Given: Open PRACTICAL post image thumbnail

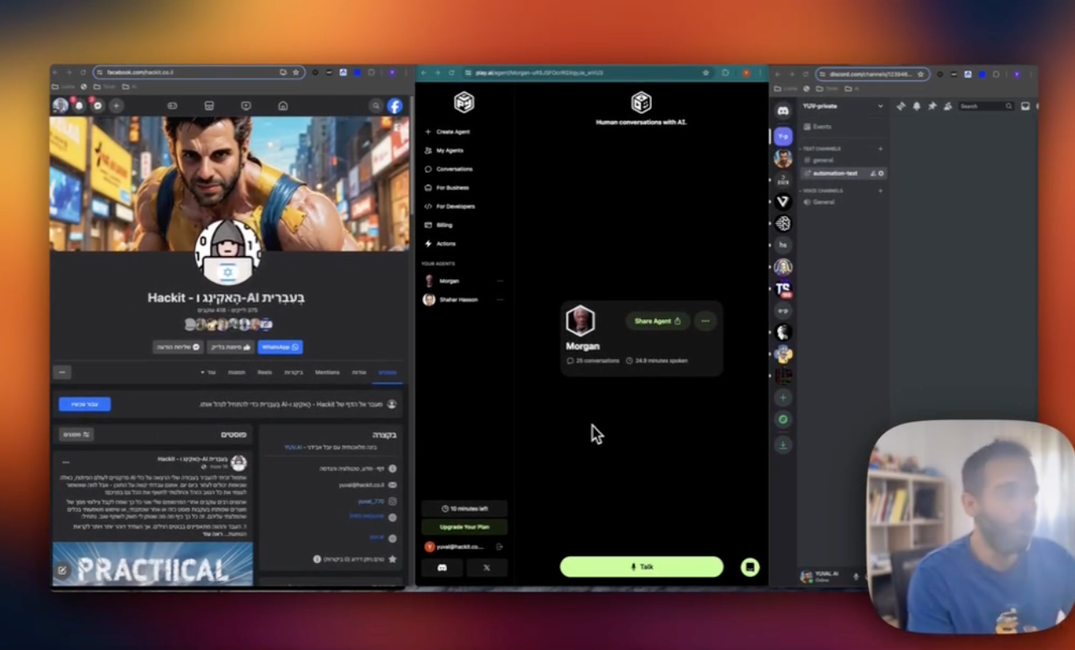Looking at the screenshot, I should (152, 564).
